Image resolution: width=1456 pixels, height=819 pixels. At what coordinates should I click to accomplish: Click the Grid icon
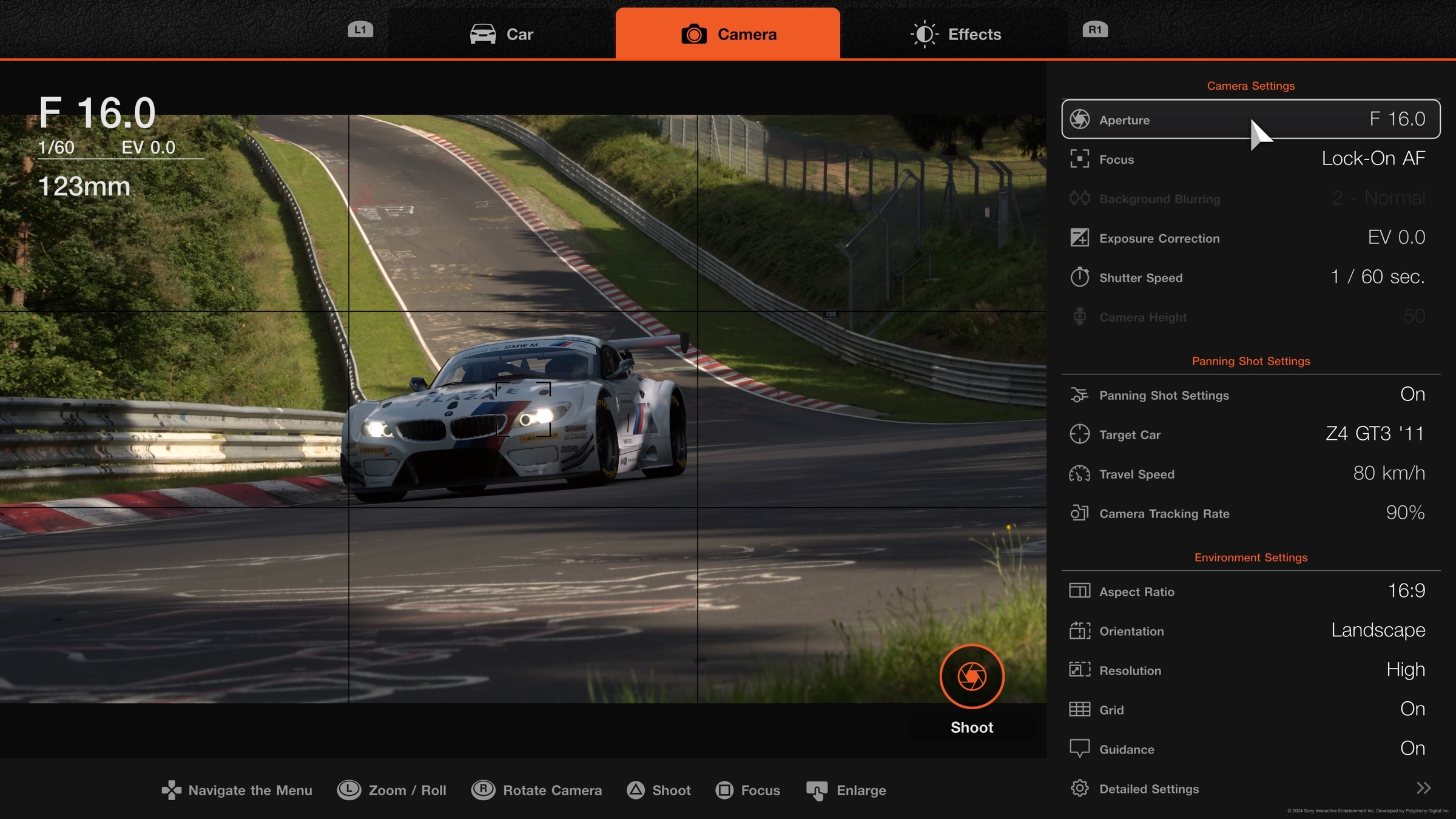[x=1079, y=709]
